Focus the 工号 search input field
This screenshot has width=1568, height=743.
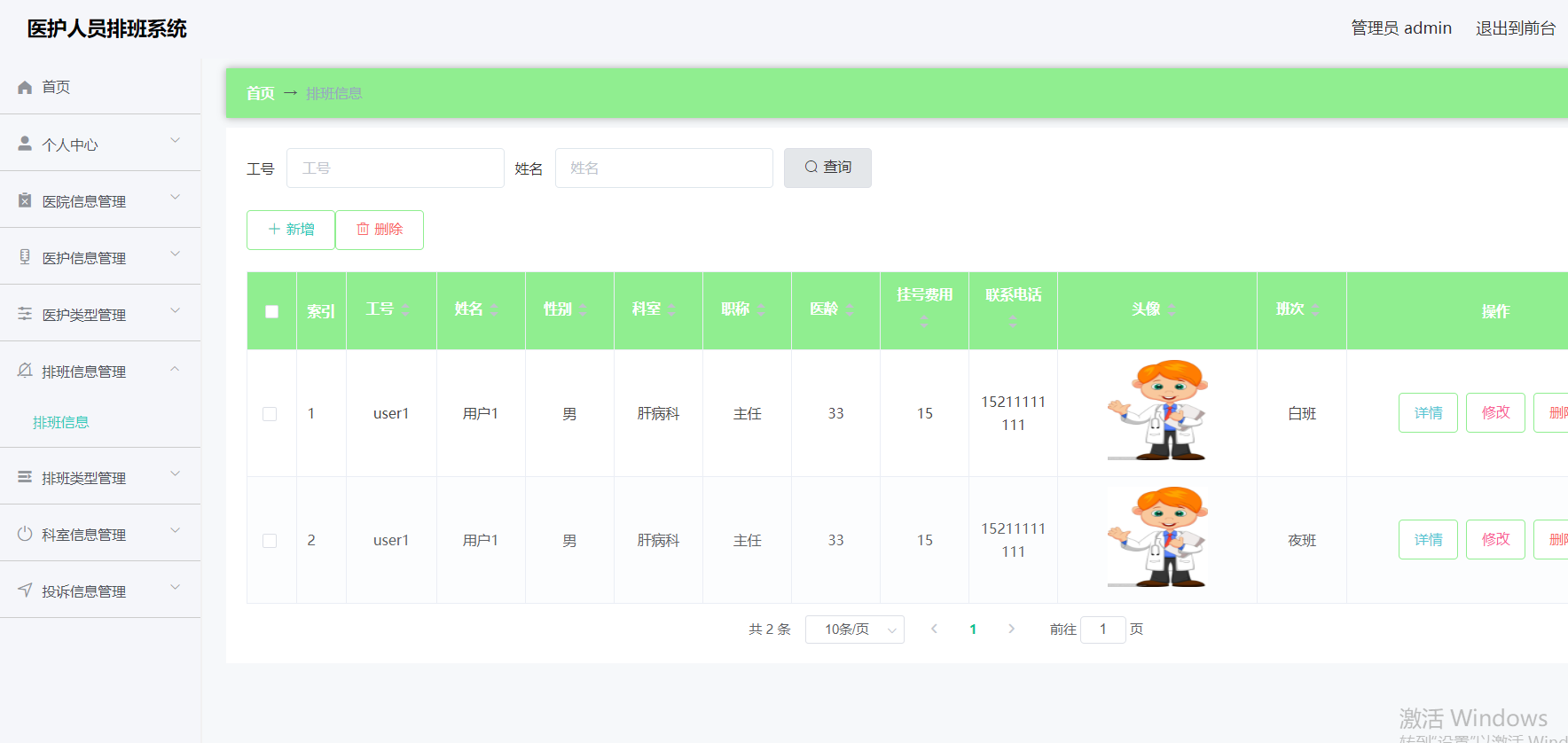pyautogui.click(x=396, y=168)
